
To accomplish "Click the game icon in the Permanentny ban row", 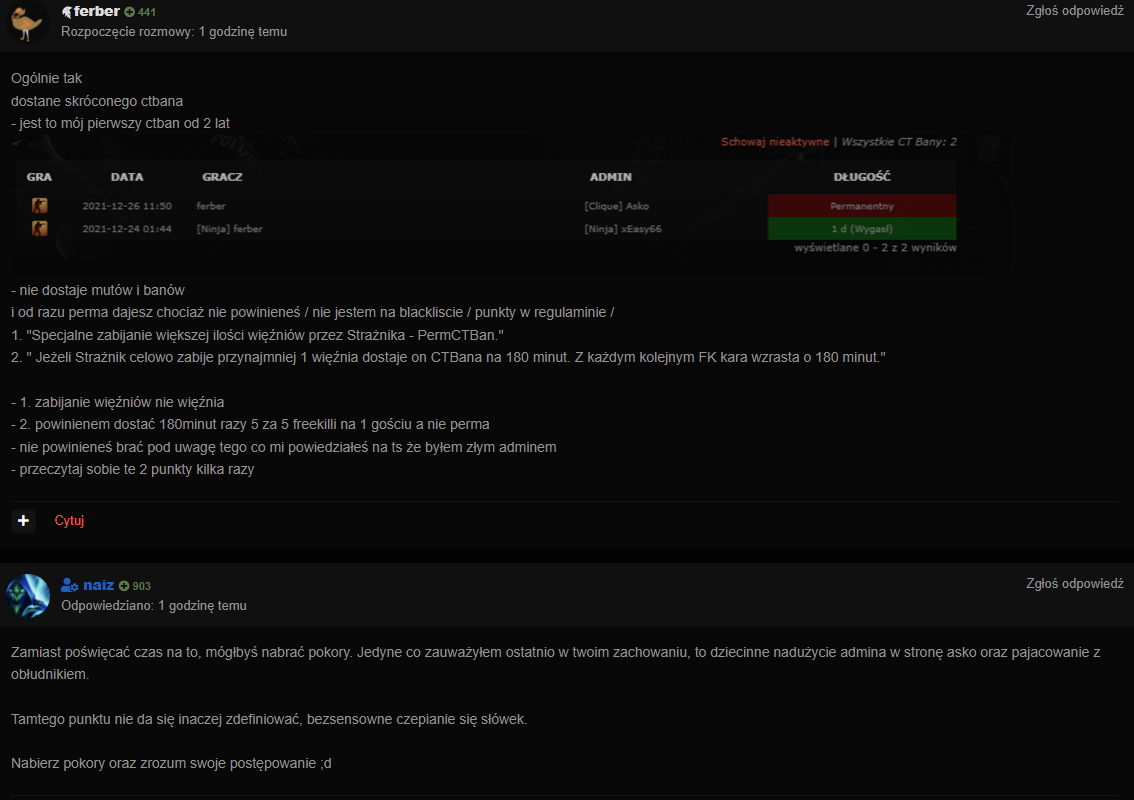I will point(40,205).
